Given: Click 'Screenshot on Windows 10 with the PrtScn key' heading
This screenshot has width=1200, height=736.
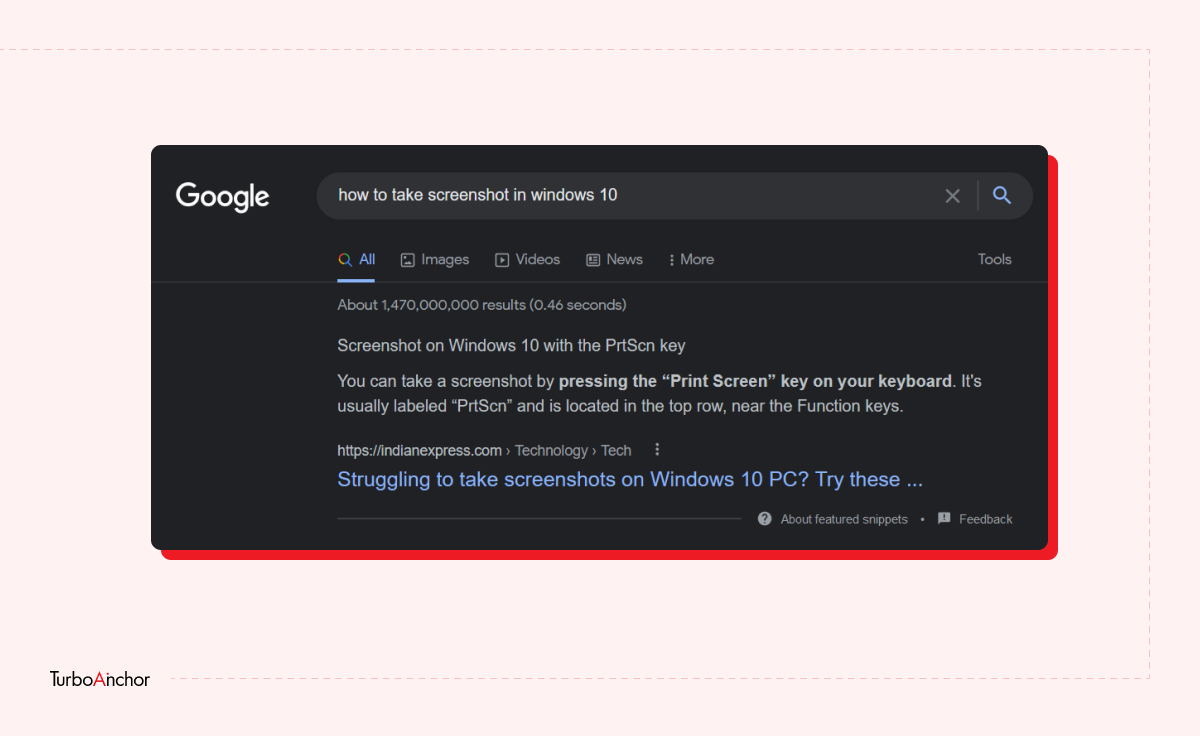Looking at the screenshot, I should pyautogui.click(x=512, y=346).
